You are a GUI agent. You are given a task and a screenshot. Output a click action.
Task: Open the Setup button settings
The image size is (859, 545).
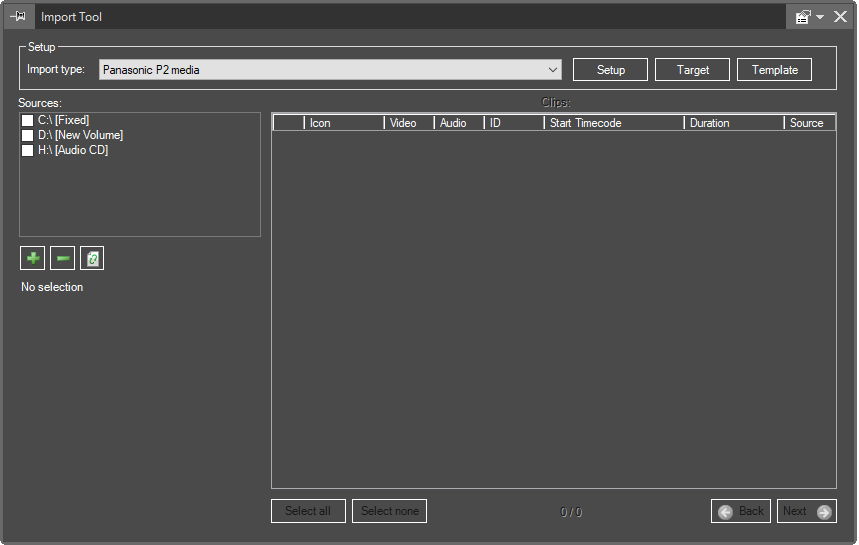[x=610, y=70]
